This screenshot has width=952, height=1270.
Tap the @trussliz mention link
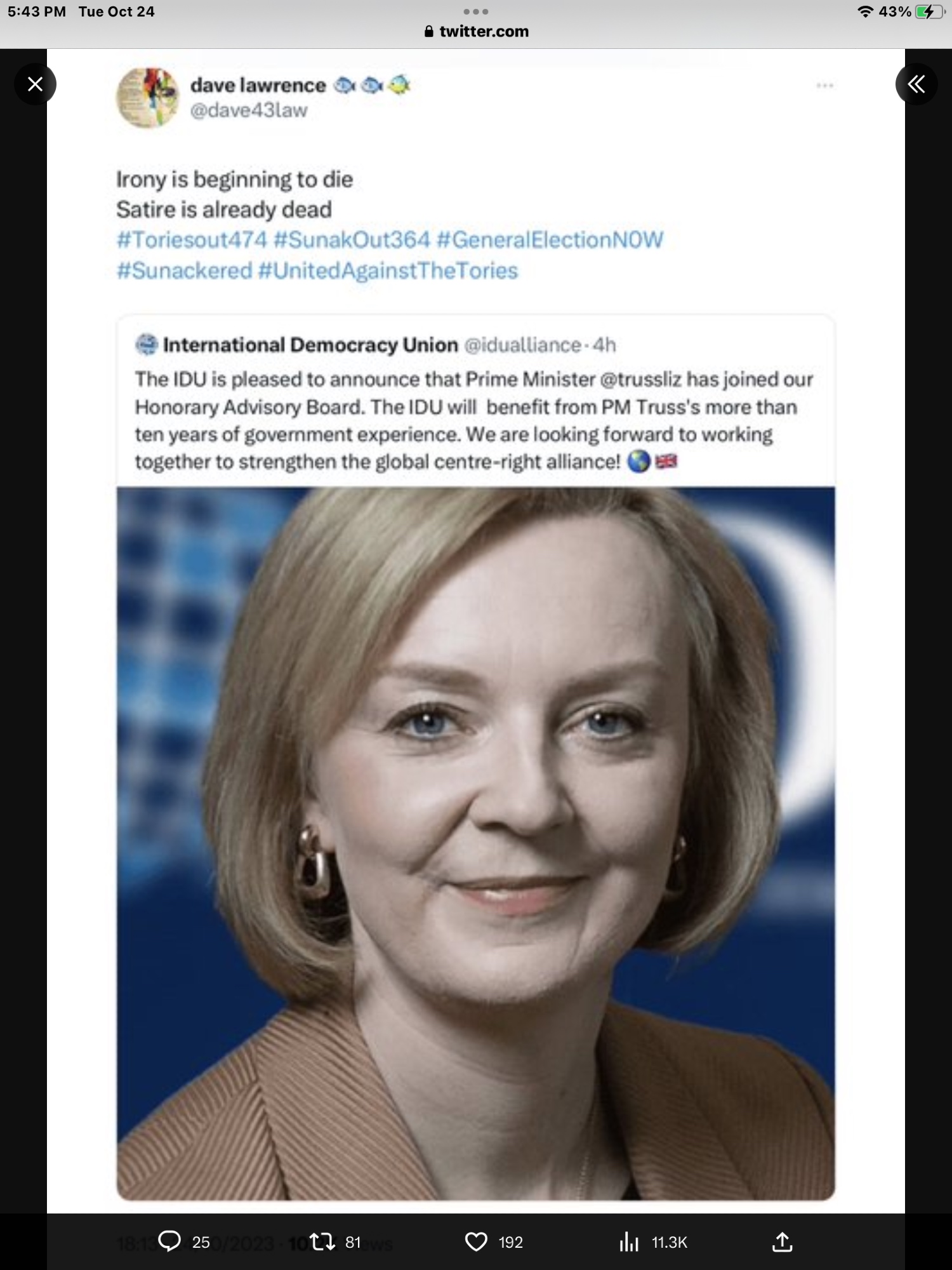[x=640, y=379]
